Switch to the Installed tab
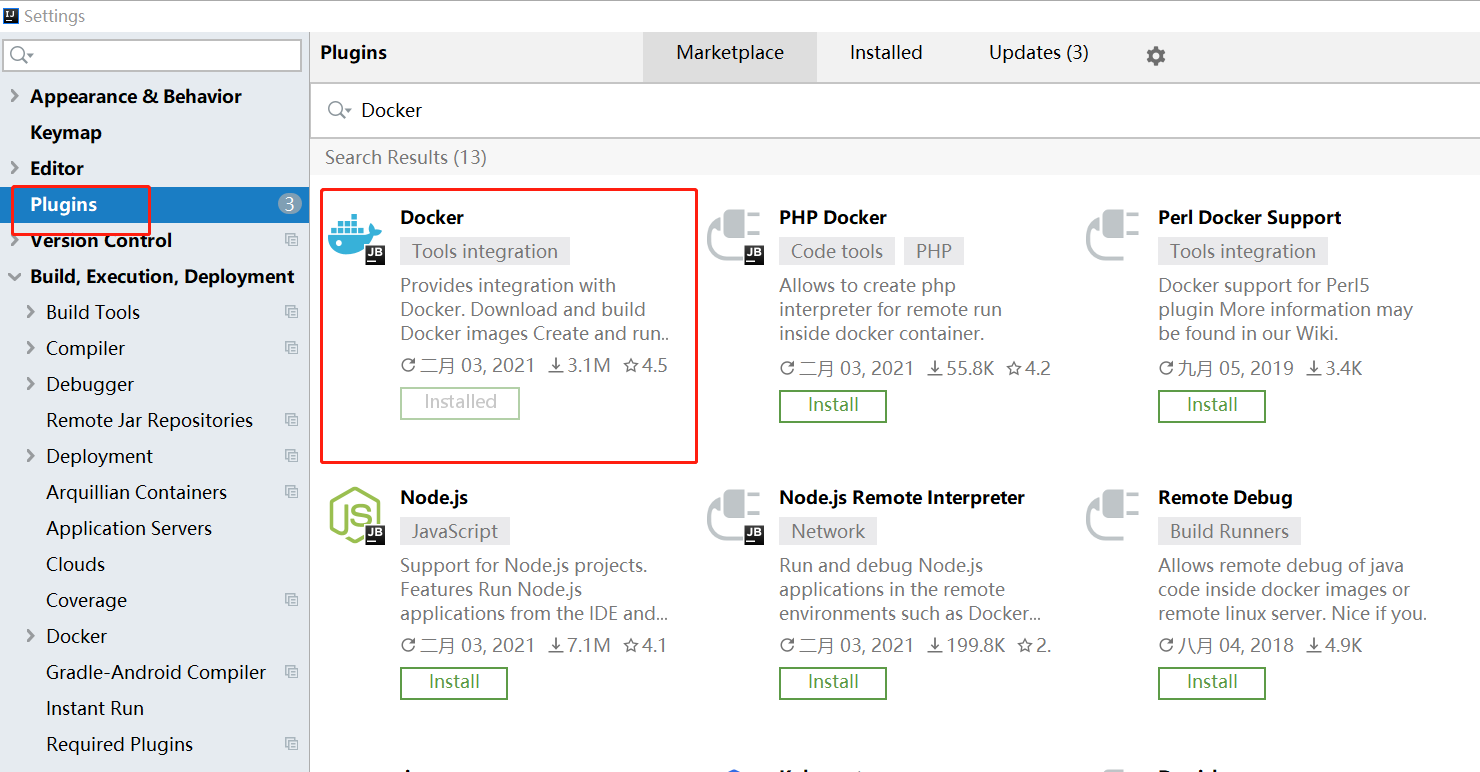This screenshot has width=1480, height=772. click(886, 52)
